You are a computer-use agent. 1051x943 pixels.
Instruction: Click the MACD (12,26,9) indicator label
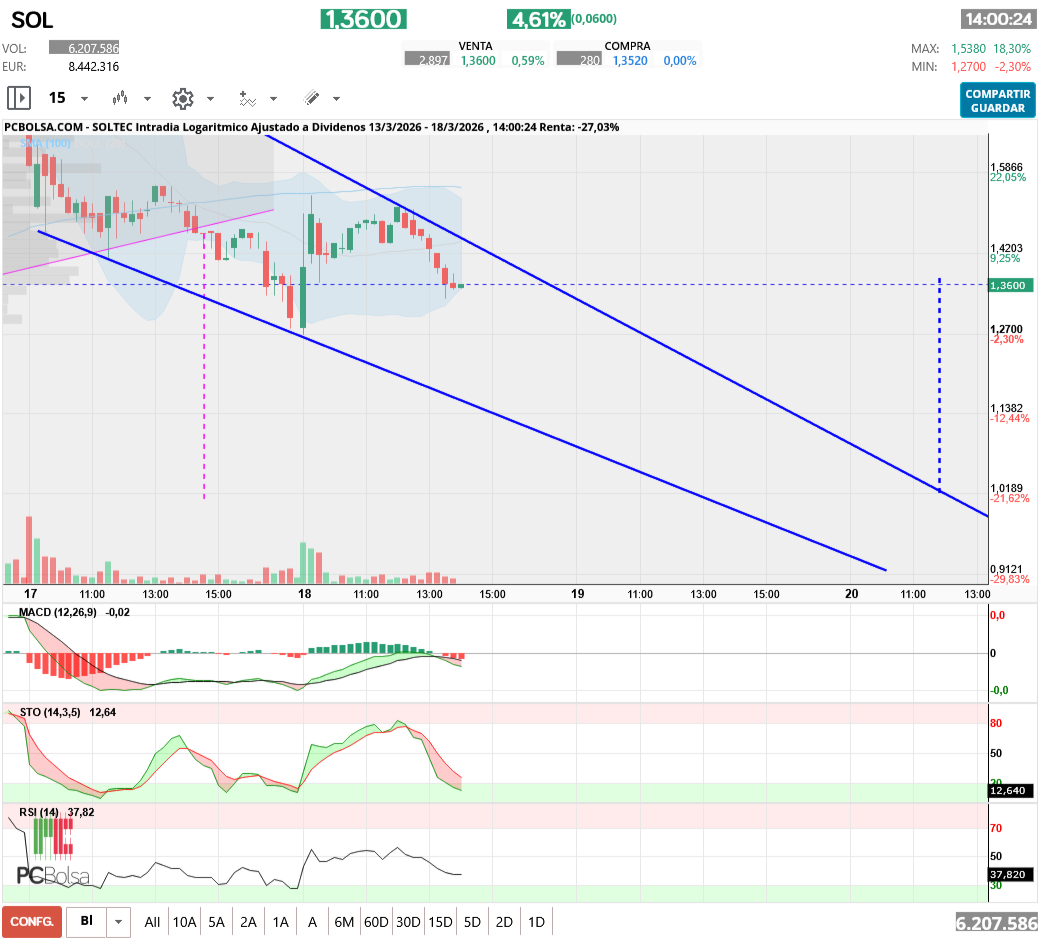(x=56, y=612)
